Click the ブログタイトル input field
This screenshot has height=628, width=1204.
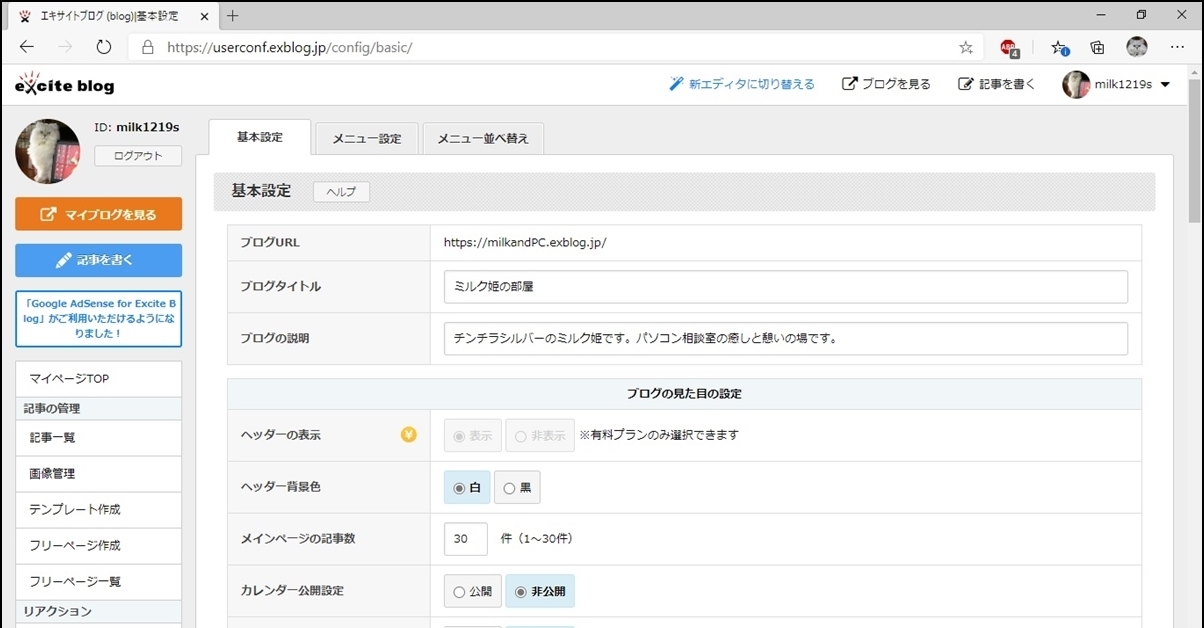pos(785,287)
